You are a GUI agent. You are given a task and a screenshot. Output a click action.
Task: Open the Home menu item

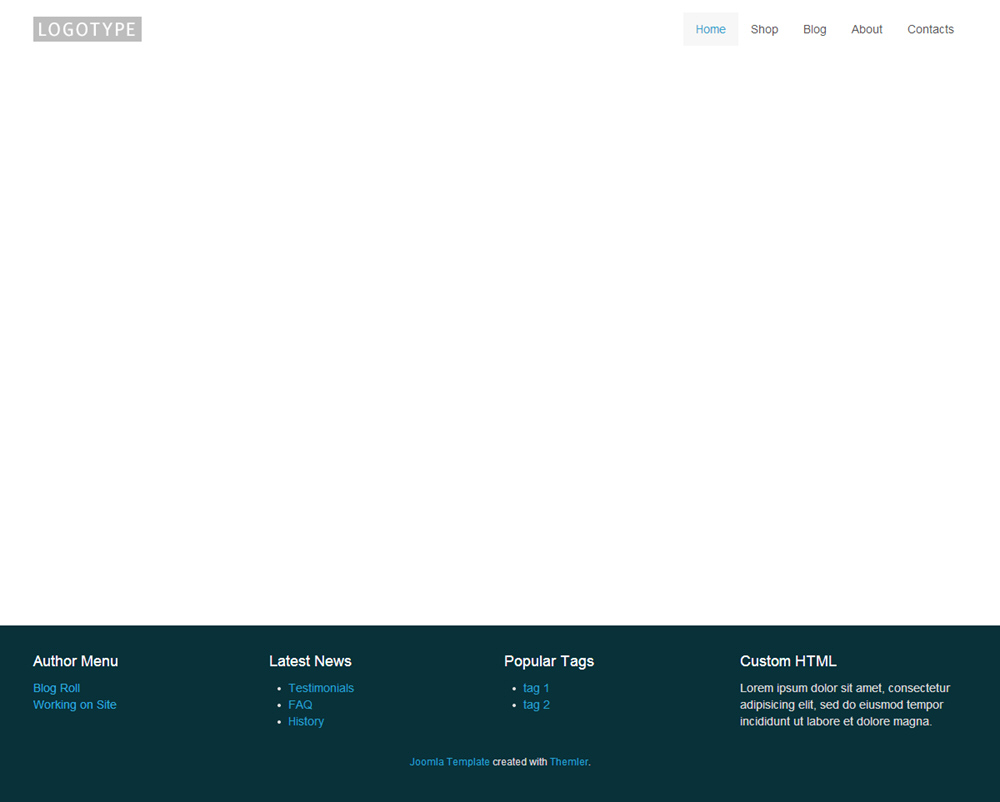(x=710, y=29)
